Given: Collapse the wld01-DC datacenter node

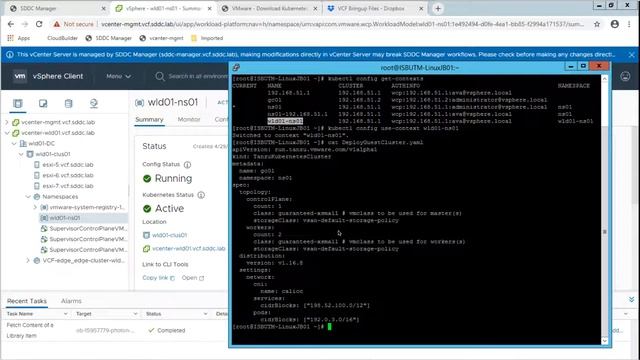Looking at the screenshot, I should 14,143.
